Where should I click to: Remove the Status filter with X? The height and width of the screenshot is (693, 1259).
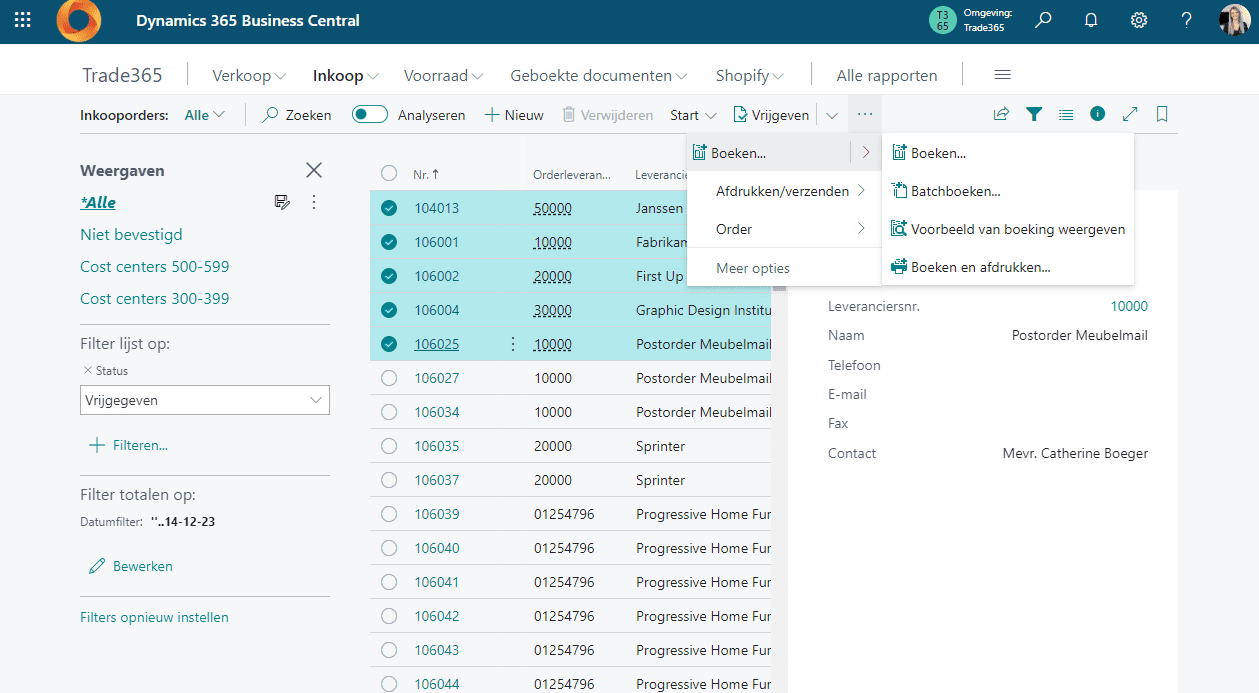(x=87, y=371)
